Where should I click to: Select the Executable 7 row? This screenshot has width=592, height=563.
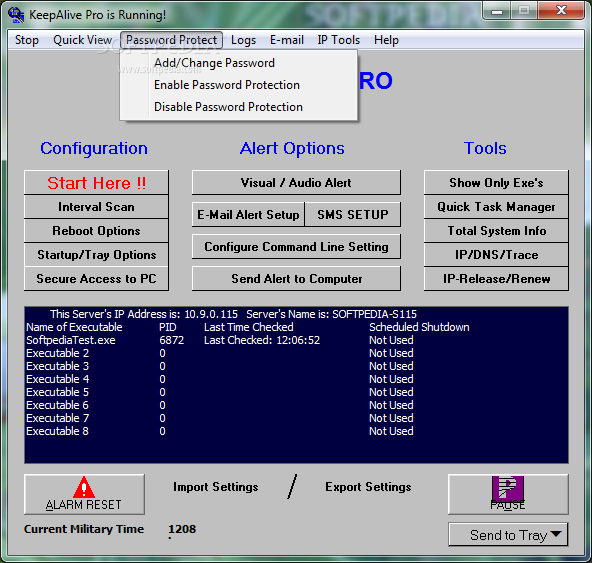click(296, 418)
